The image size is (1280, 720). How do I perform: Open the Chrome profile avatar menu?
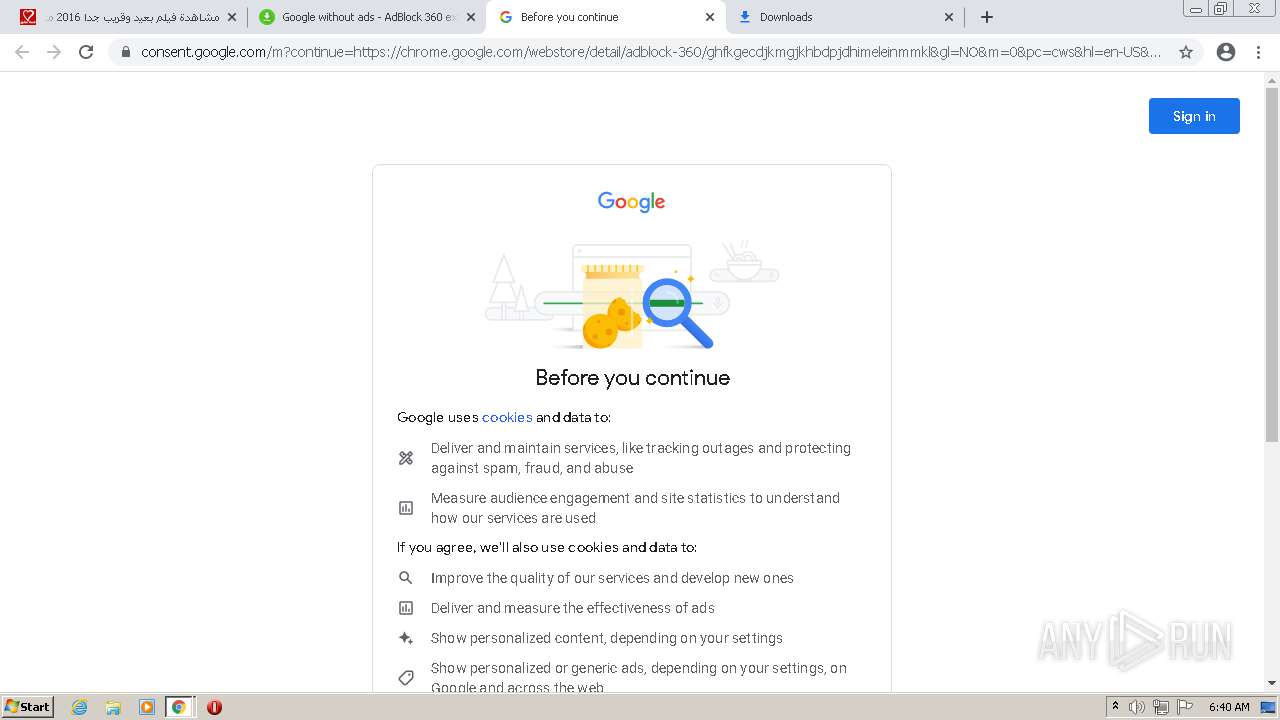click(x=1226, y=52)
